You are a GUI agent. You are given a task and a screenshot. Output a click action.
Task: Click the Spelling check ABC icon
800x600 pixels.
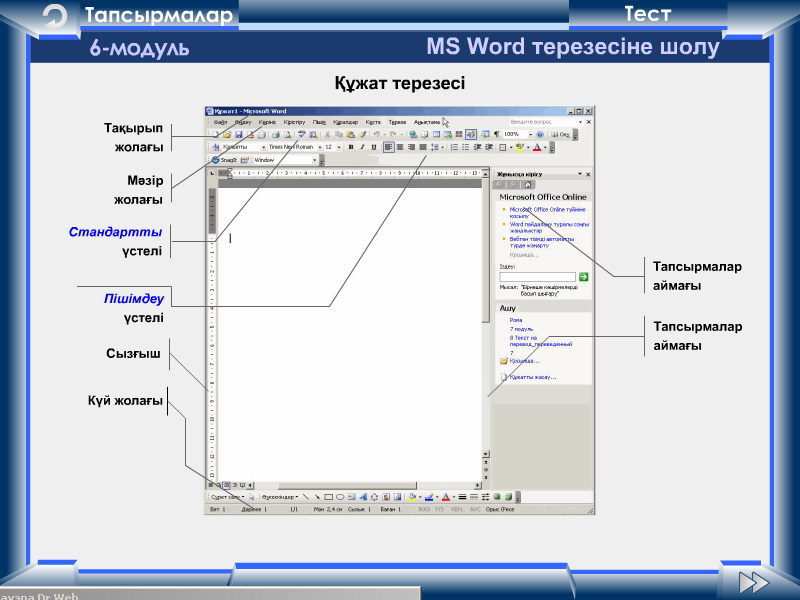coord(302,134)
